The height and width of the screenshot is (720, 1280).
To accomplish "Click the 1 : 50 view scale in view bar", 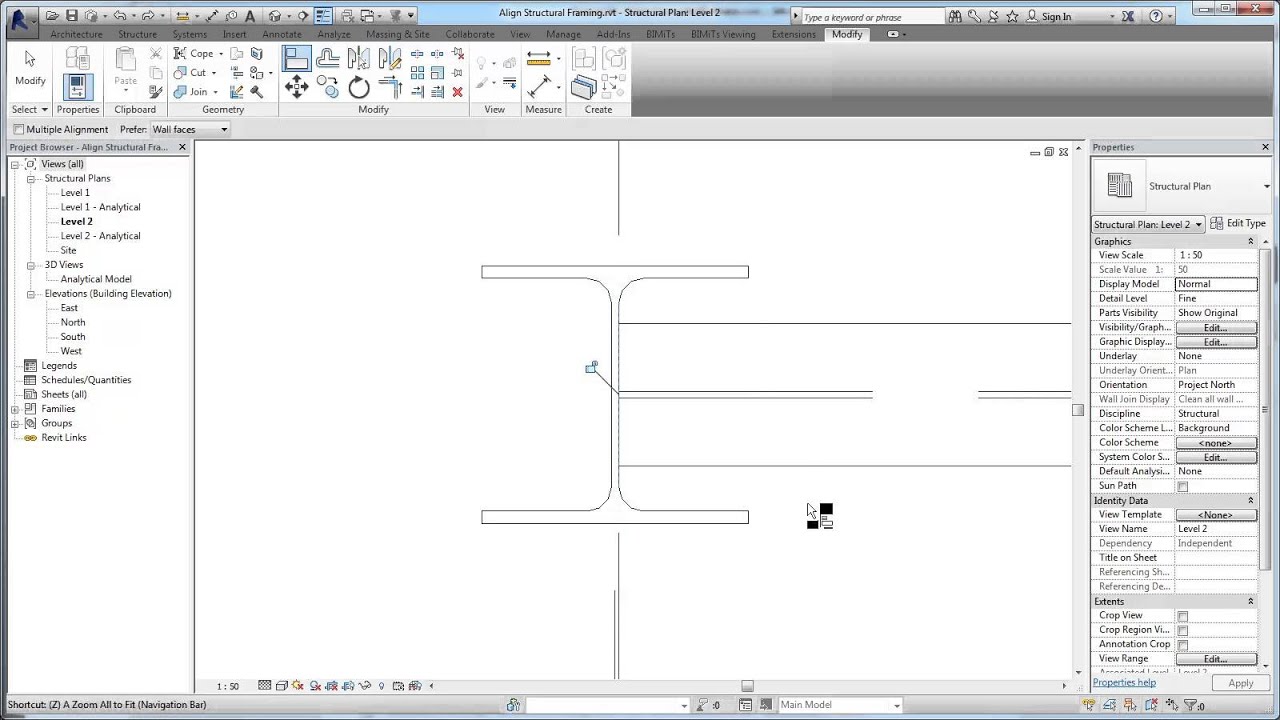I will click(228, 686).
